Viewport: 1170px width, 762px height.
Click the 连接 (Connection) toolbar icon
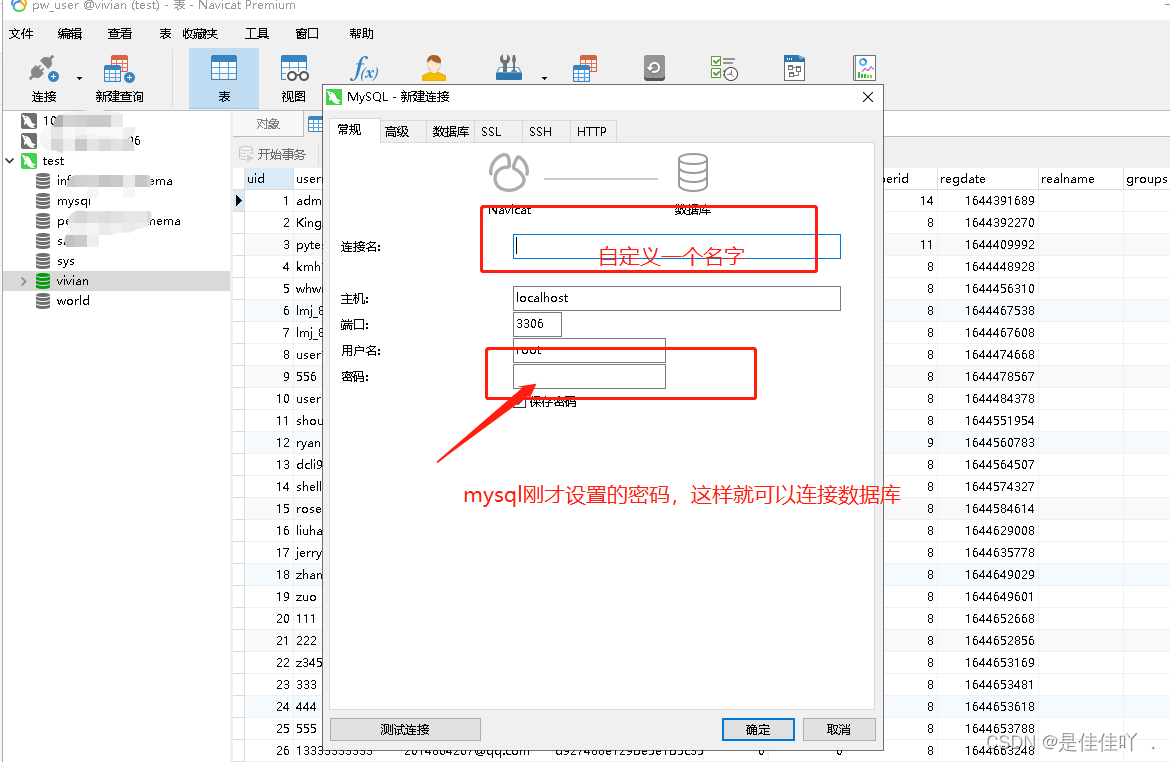[x=43, y=78]
